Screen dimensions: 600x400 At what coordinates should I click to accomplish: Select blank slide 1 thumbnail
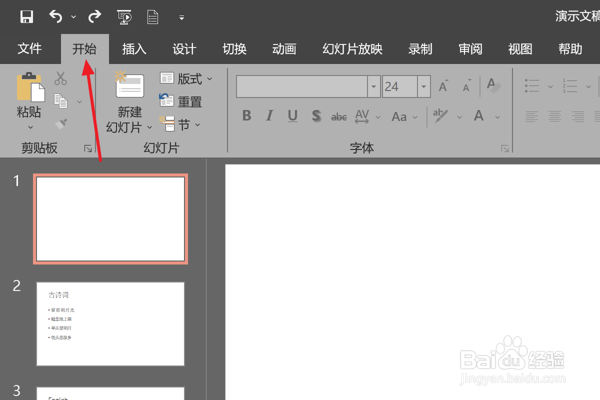coord(111,219)
